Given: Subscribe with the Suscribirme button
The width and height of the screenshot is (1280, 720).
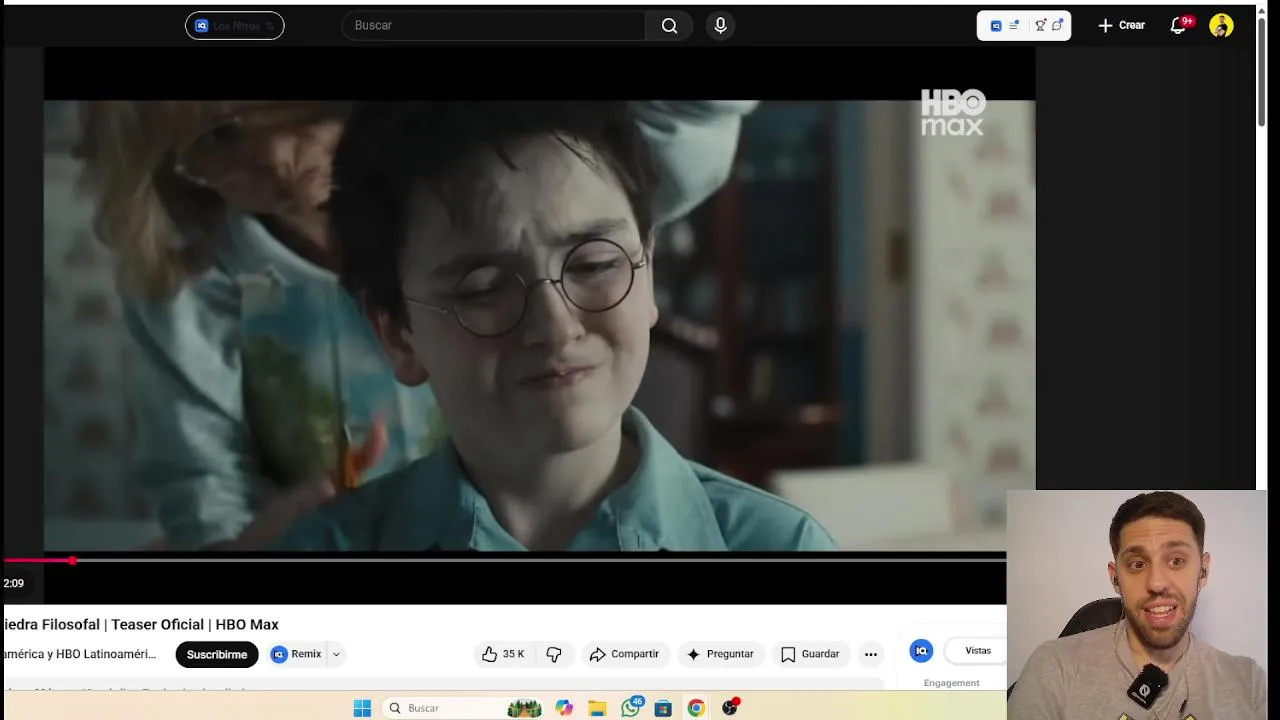Looking at the screenshot, I should coord(217,655).
